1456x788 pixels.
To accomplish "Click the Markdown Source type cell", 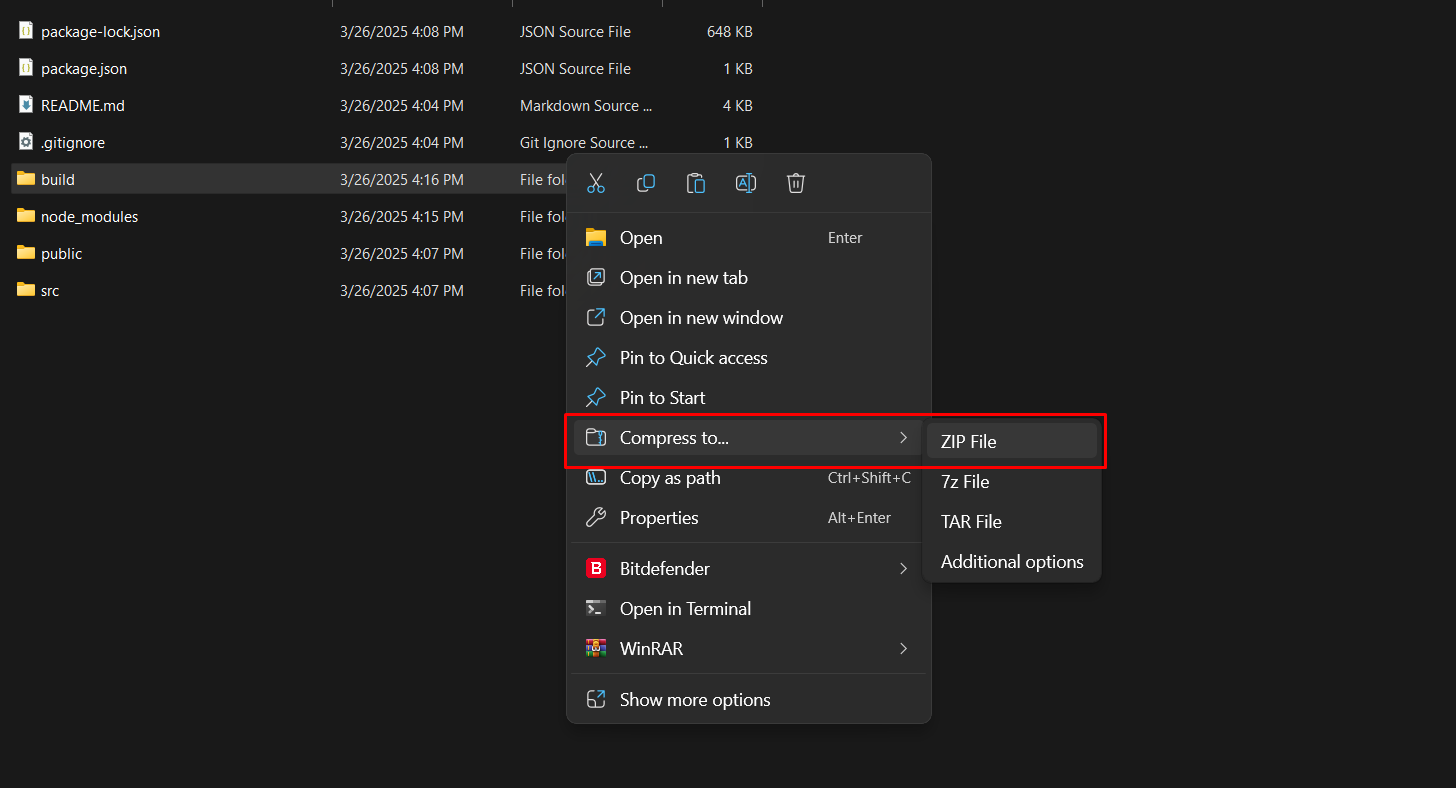I will tap(586, 106).
